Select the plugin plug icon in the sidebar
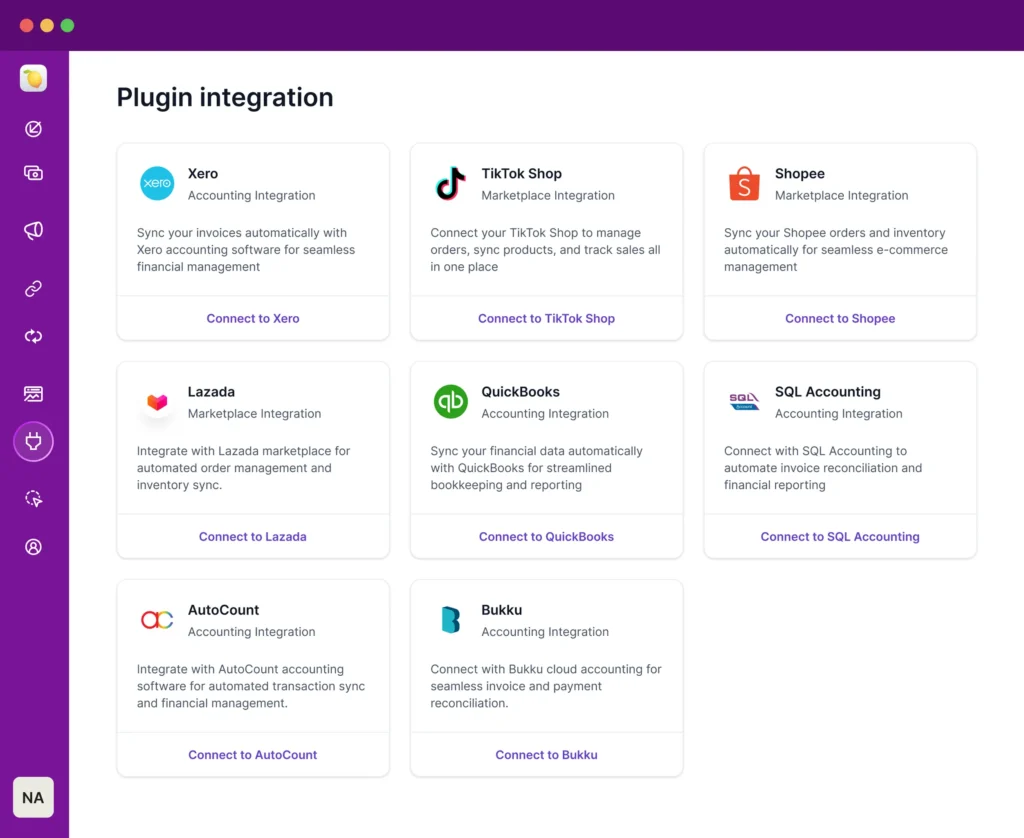Screen dimensions: 1024x838 click(33, 442)
